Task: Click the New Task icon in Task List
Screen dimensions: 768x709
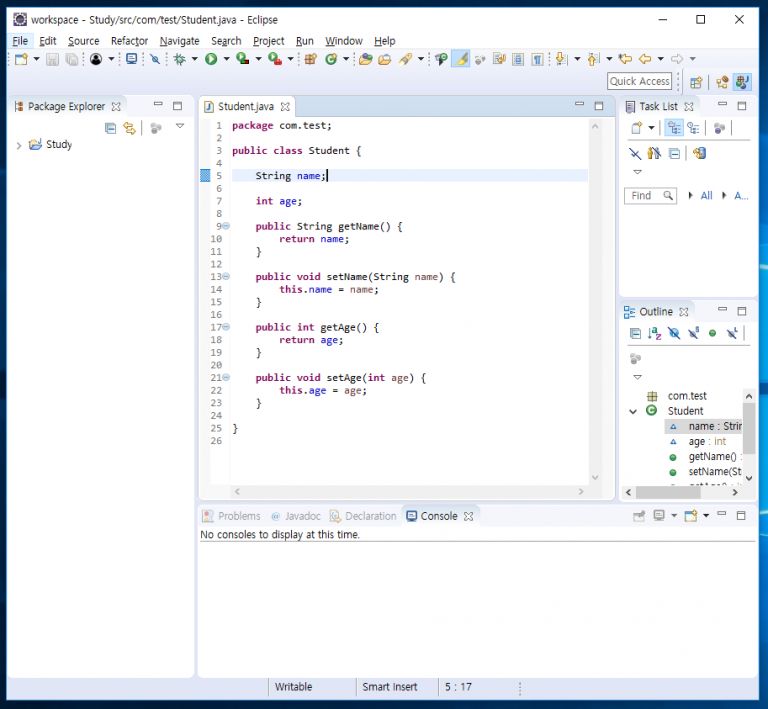Action: coord(635,128)
